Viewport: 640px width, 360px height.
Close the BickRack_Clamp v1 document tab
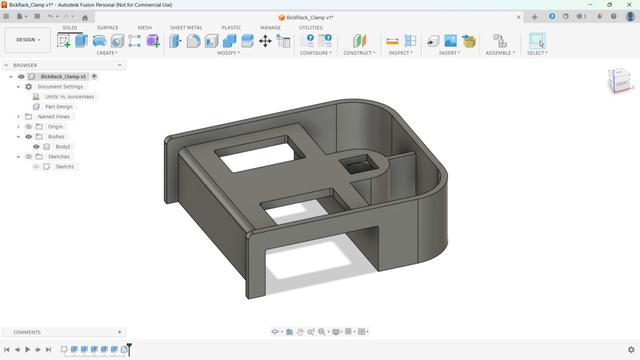pyautogui.click(x=518, y=17)
